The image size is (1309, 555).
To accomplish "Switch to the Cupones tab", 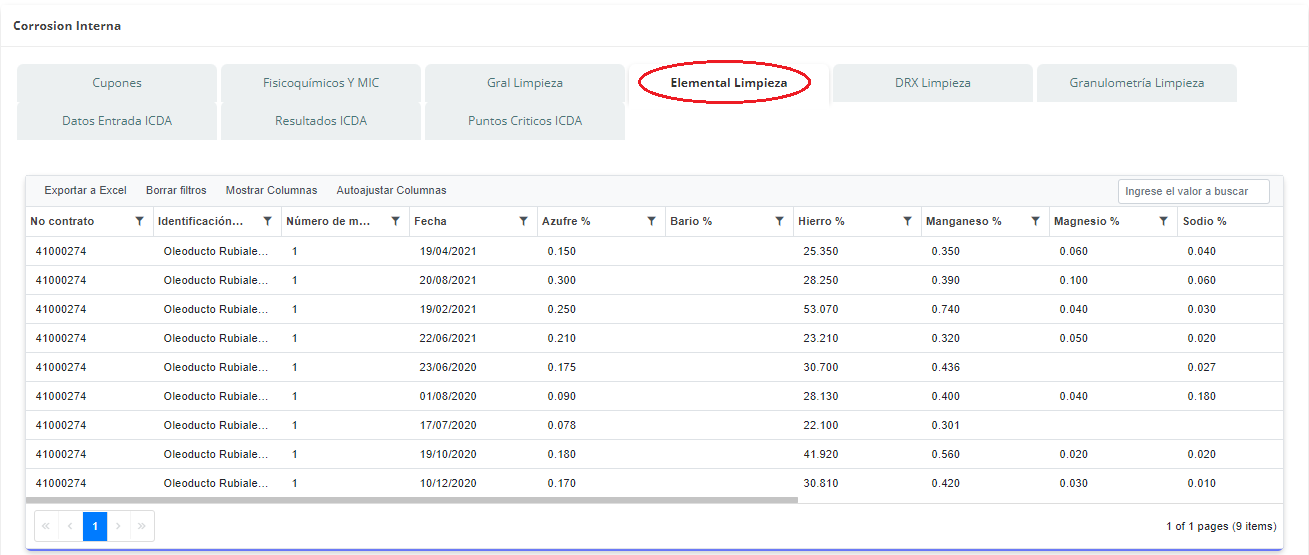I will point(117,83).
